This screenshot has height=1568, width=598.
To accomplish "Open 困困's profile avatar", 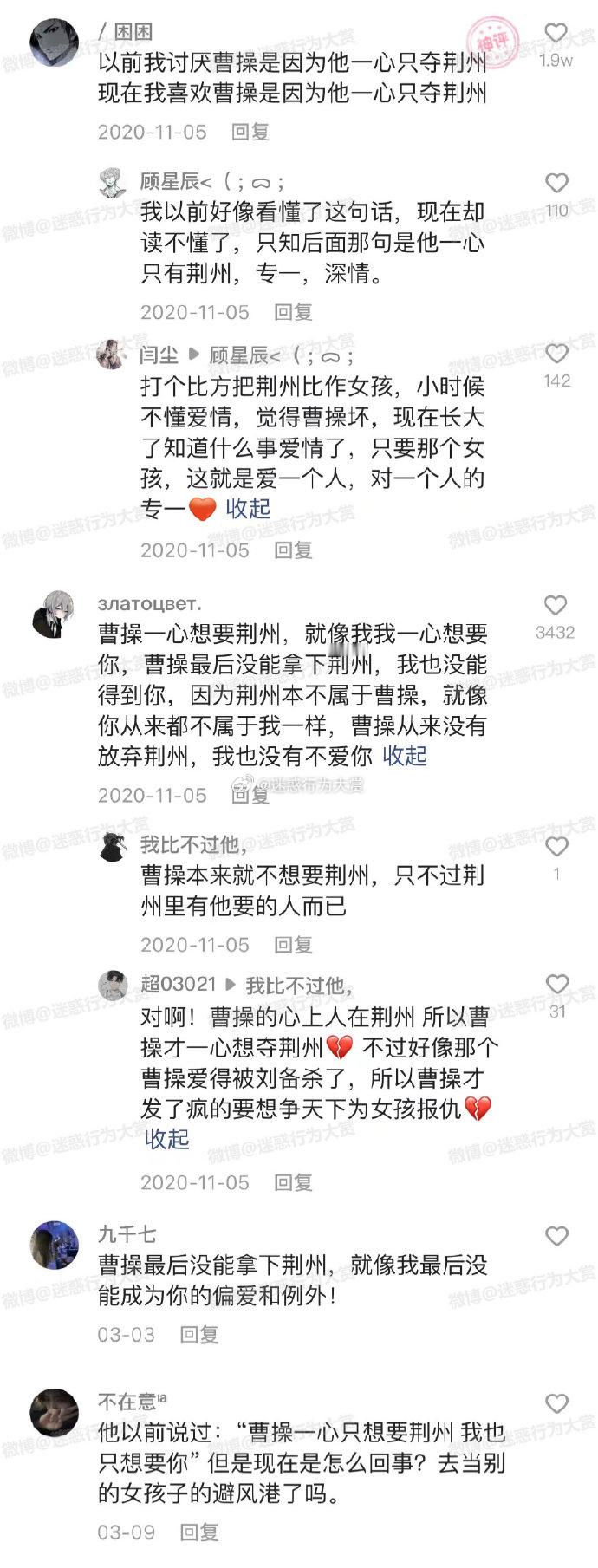I will pyautogui.click(x=55, y=42).
